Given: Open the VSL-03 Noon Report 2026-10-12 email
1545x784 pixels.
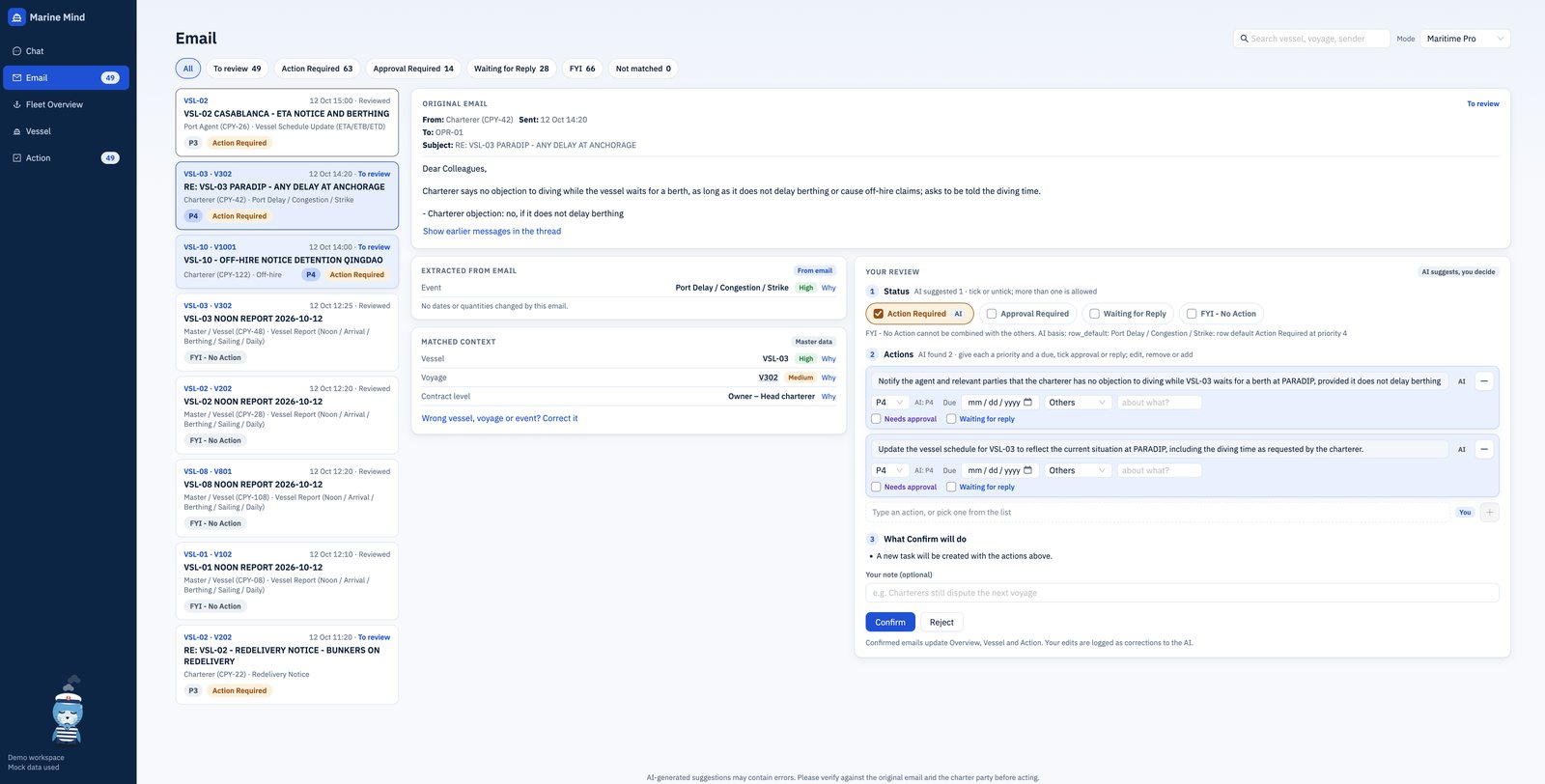Looking at the screenshot, I should pyautogui.click(x=287, y=333).
